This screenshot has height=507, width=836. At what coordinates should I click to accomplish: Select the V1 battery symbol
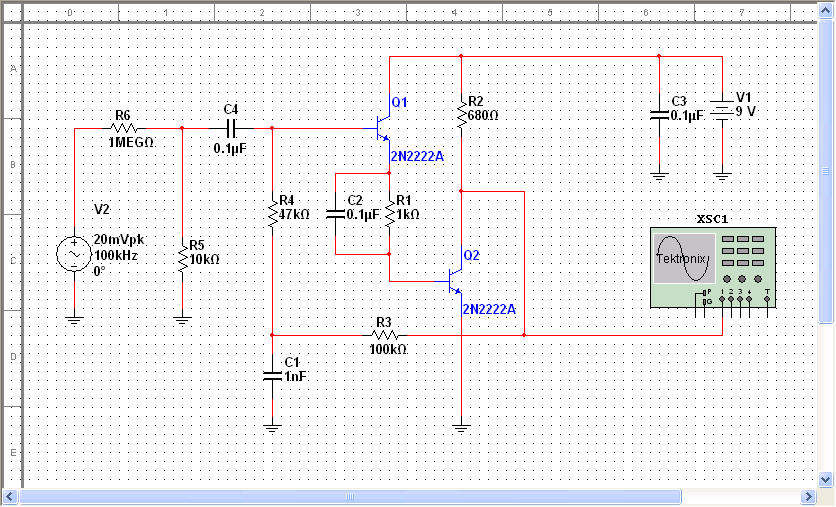coord(722,111)
